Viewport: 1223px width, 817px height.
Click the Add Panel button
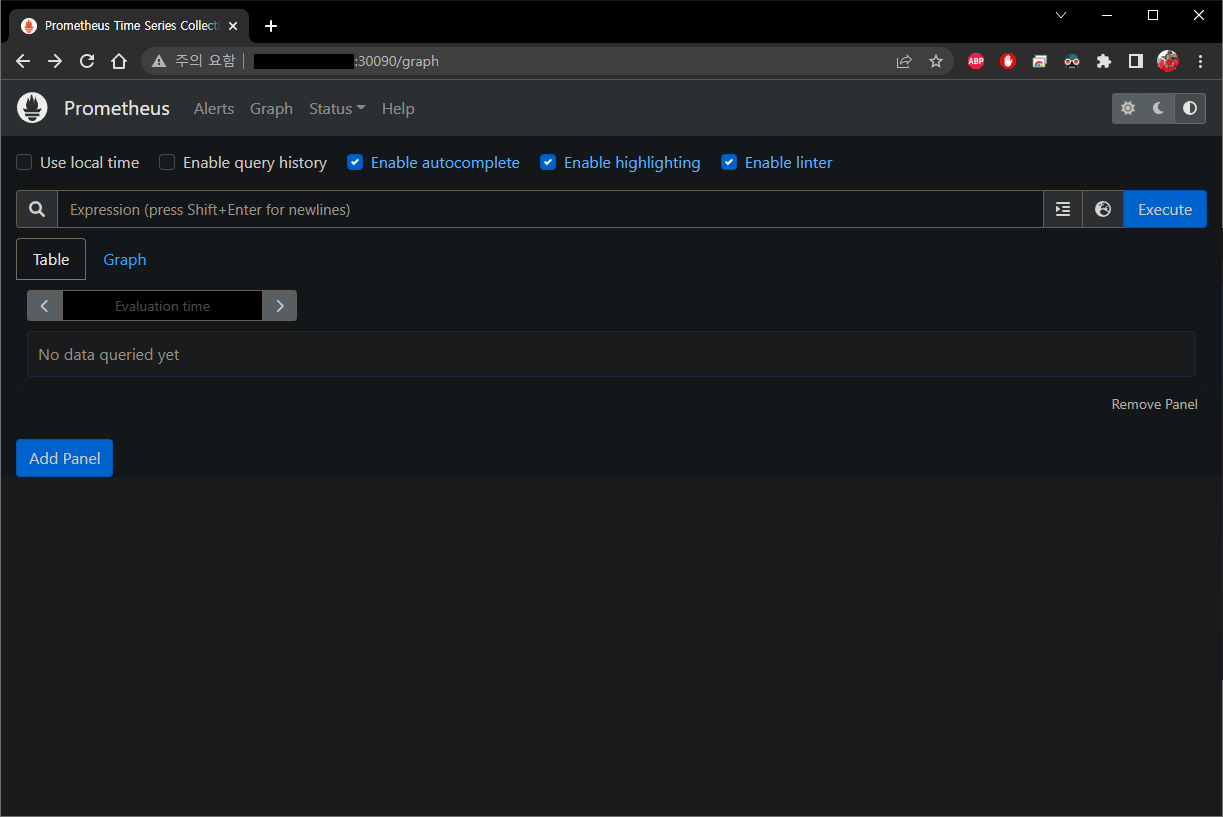(65, 458)
